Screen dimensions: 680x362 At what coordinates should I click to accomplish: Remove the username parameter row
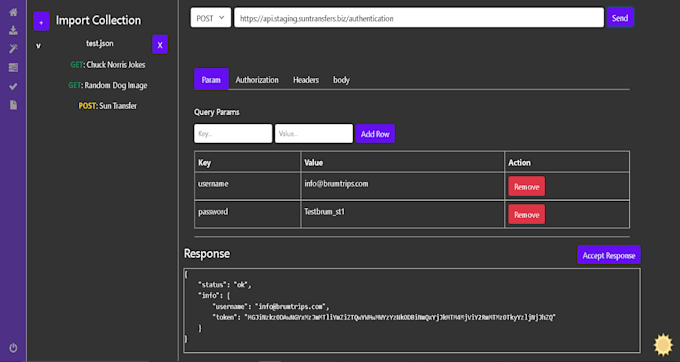tap(526, 186)
